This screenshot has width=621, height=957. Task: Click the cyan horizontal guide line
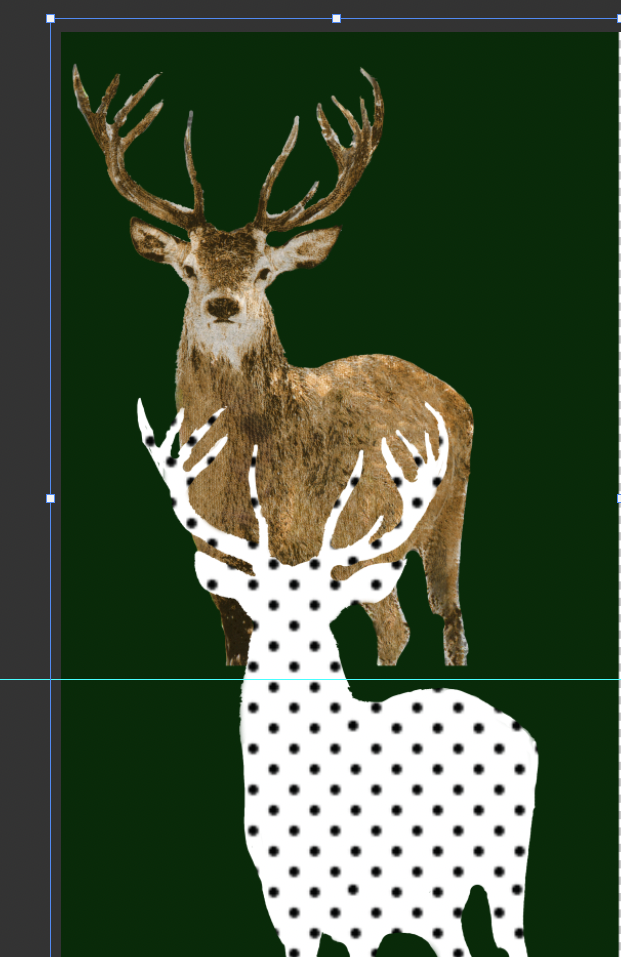click(310, 679)
